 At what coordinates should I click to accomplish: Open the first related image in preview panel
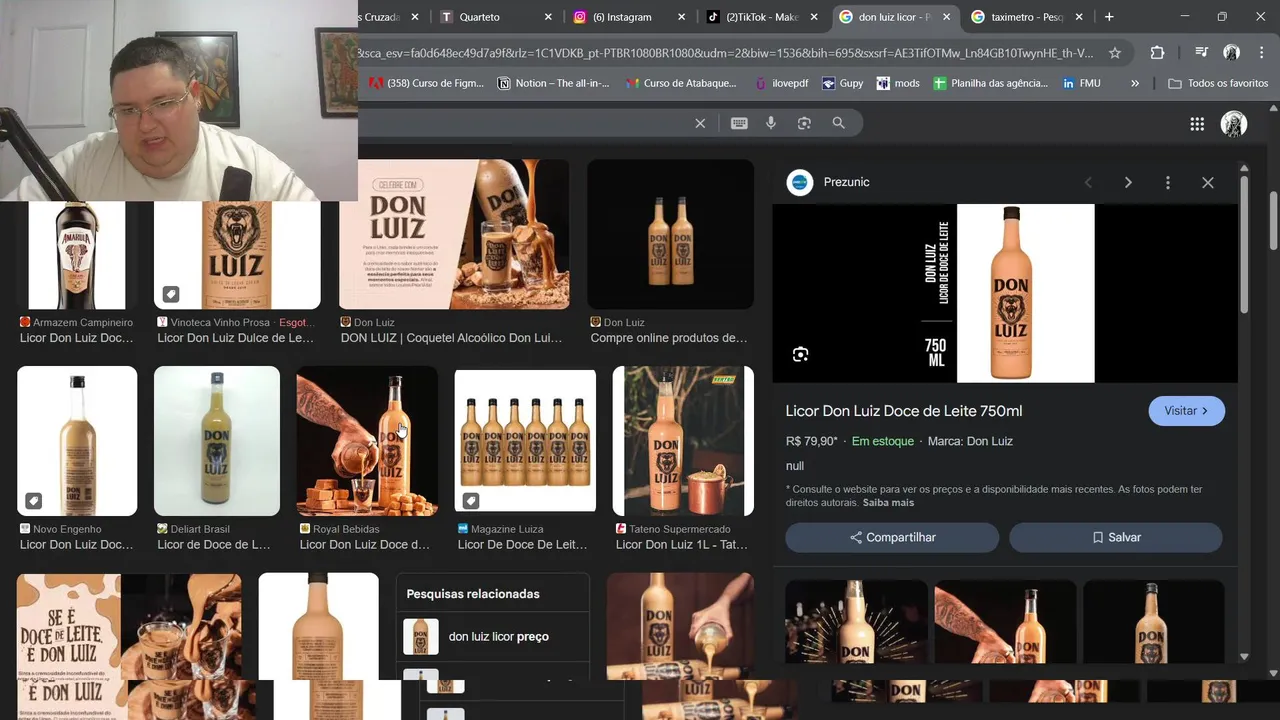click(x=856, y=621)
